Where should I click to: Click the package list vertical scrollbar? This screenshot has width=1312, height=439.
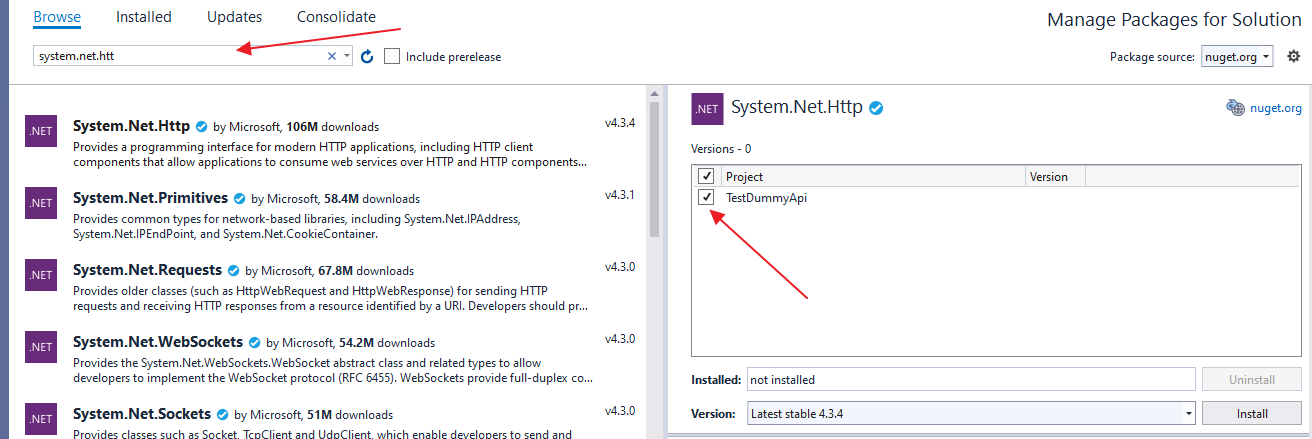coord(655,170)
